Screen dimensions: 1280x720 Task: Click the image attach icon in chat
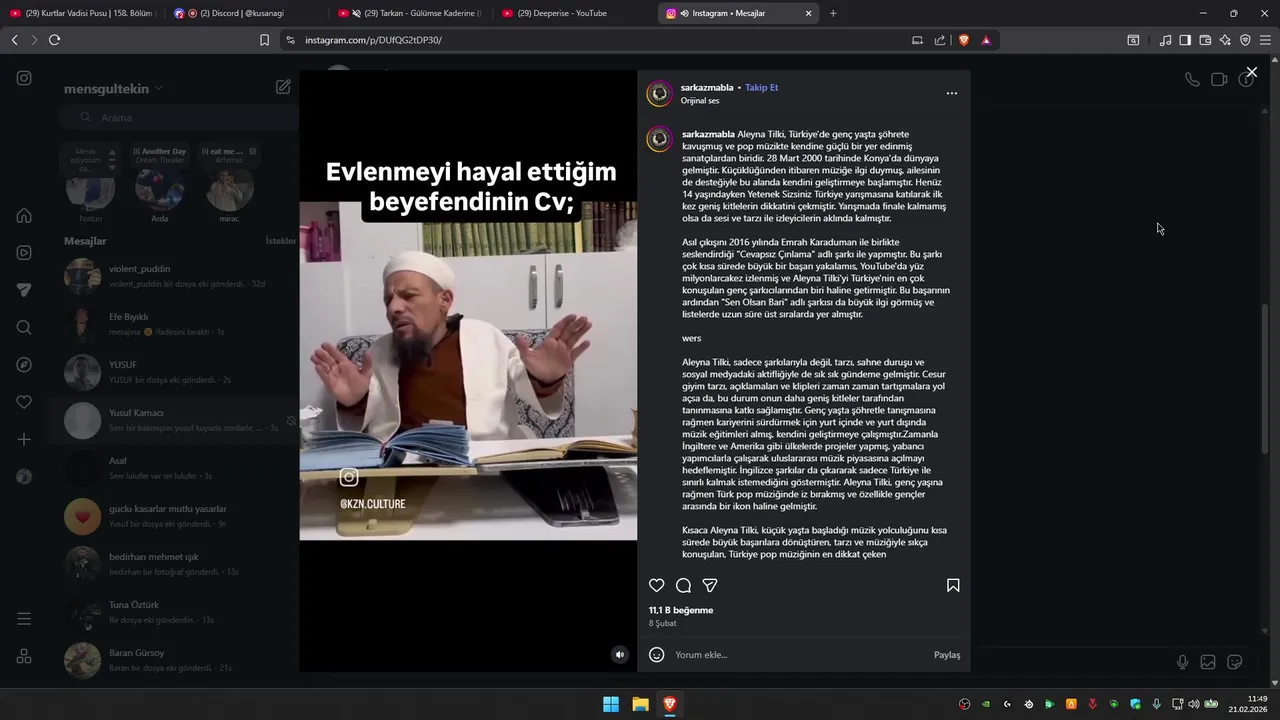coord(1208,662)
